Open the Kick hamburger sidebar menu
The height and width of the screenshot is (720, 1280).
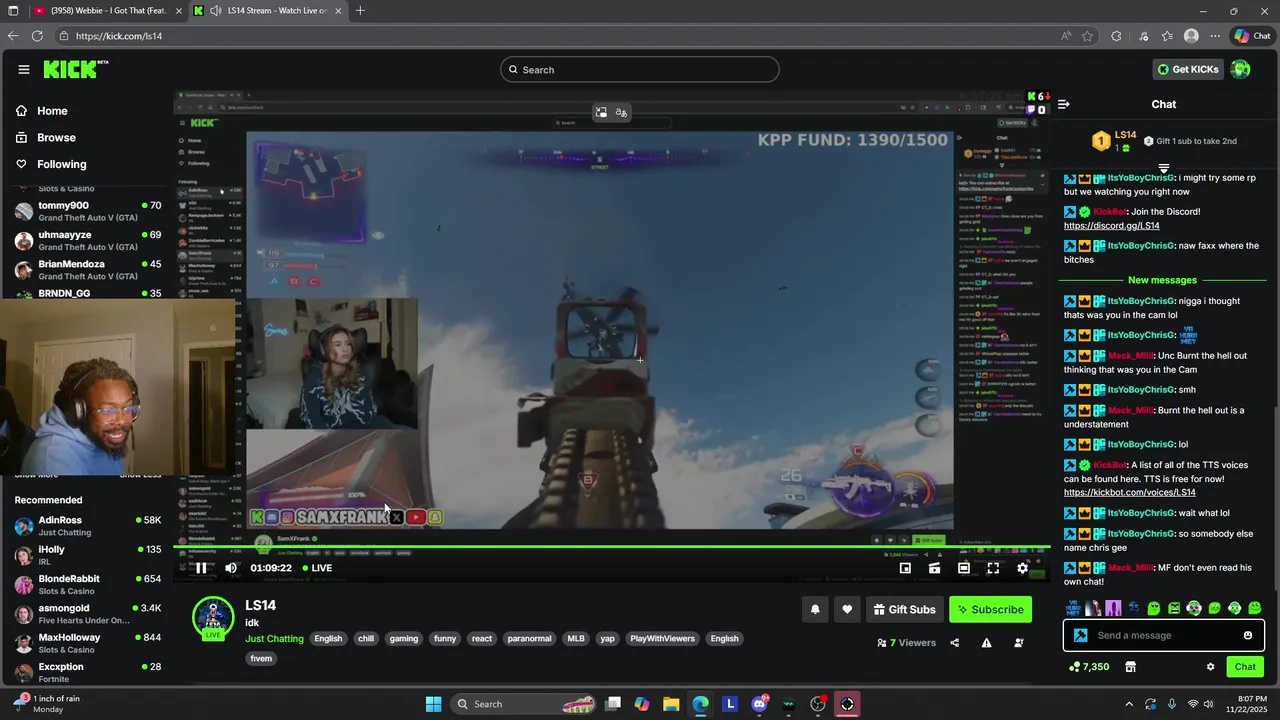click(23, 69)
